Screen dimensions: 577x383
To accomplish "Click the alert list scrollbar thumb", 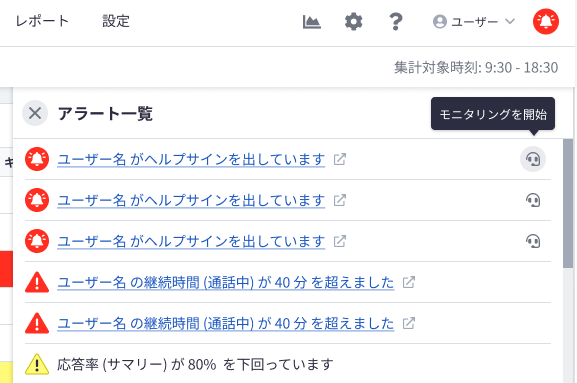I will (x=568, y=203).
